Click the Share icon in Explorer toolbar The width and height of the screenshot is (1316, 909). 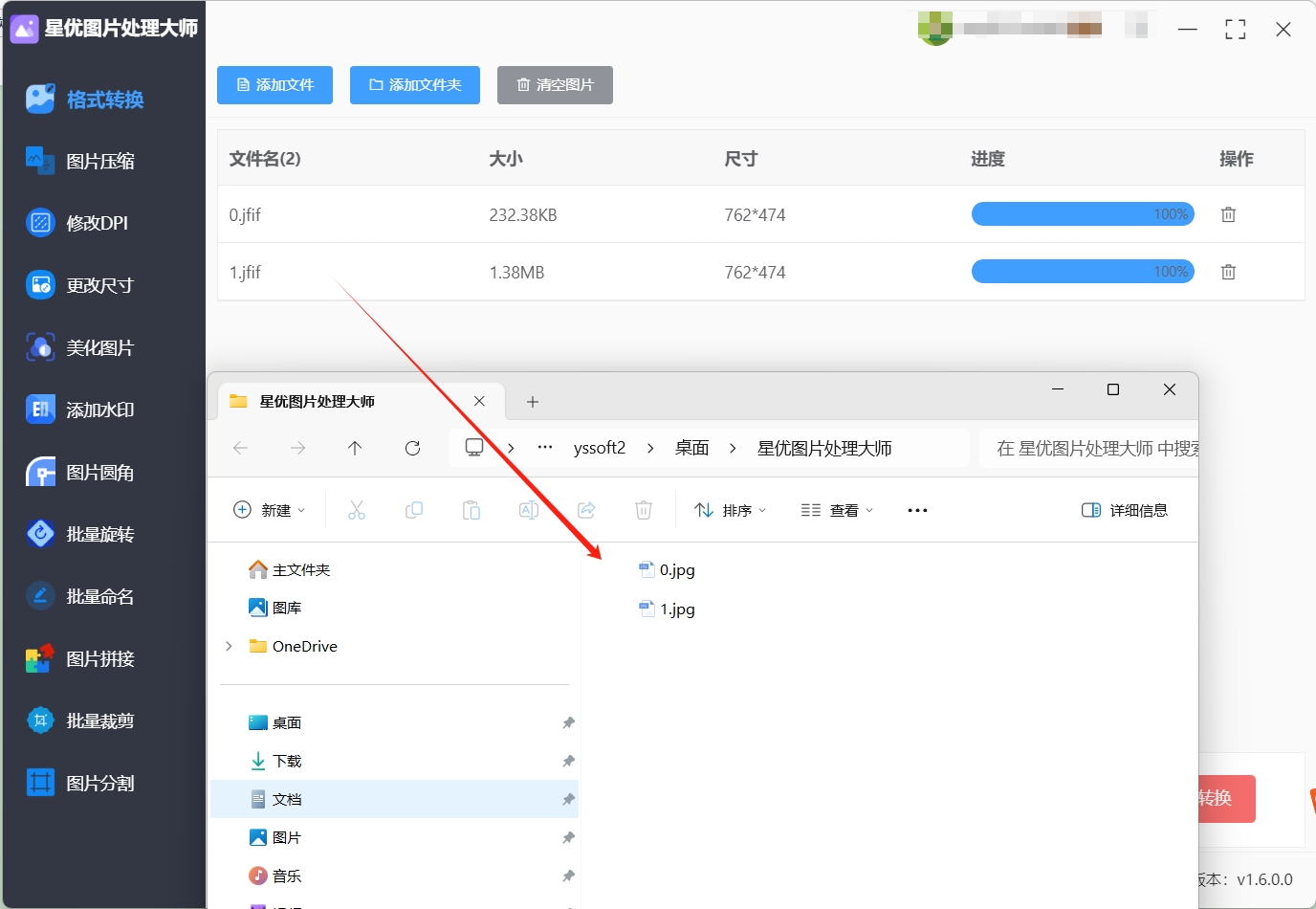tap(586, 510)
